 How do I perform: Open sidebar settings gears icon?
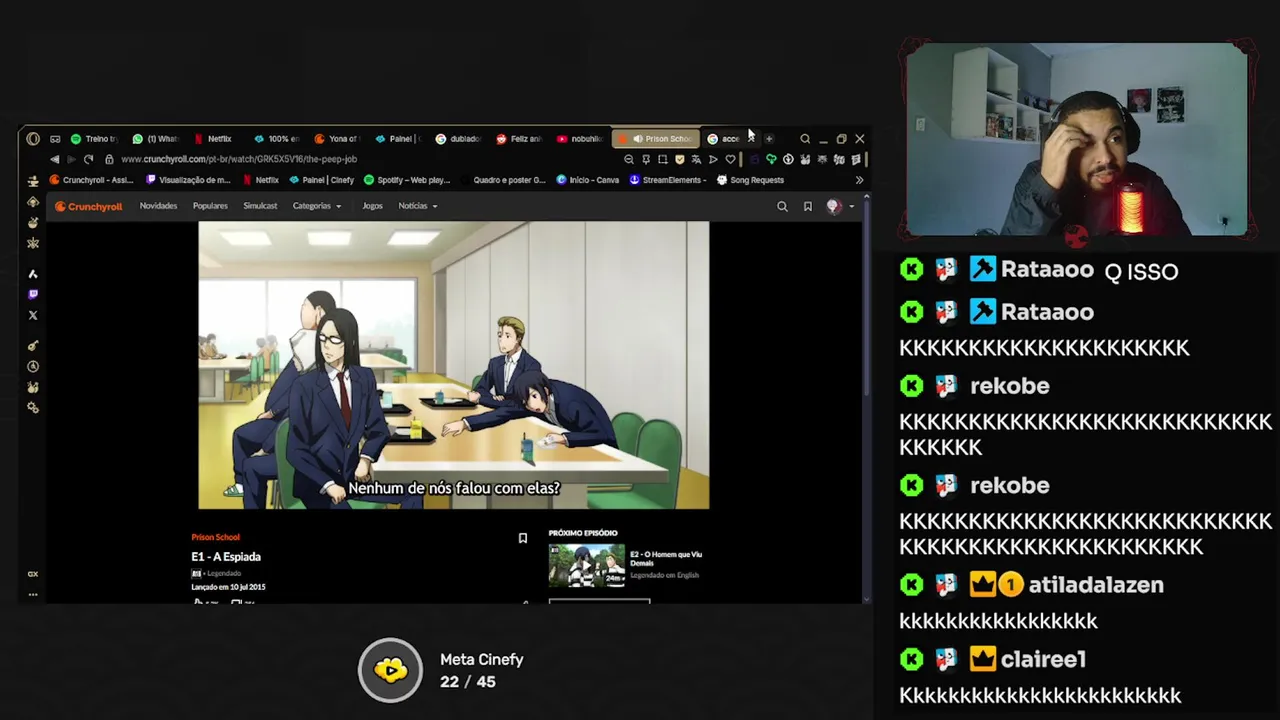[x=33, y=408]
